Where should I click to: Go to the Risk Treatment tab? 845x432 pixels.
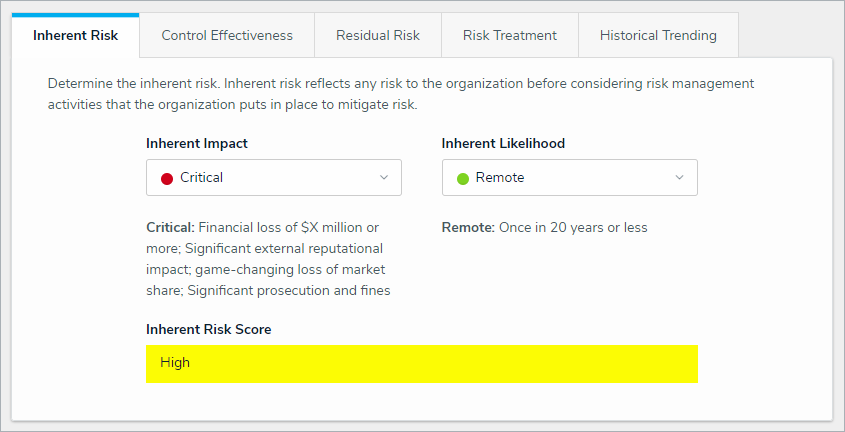tap(509, 35)
